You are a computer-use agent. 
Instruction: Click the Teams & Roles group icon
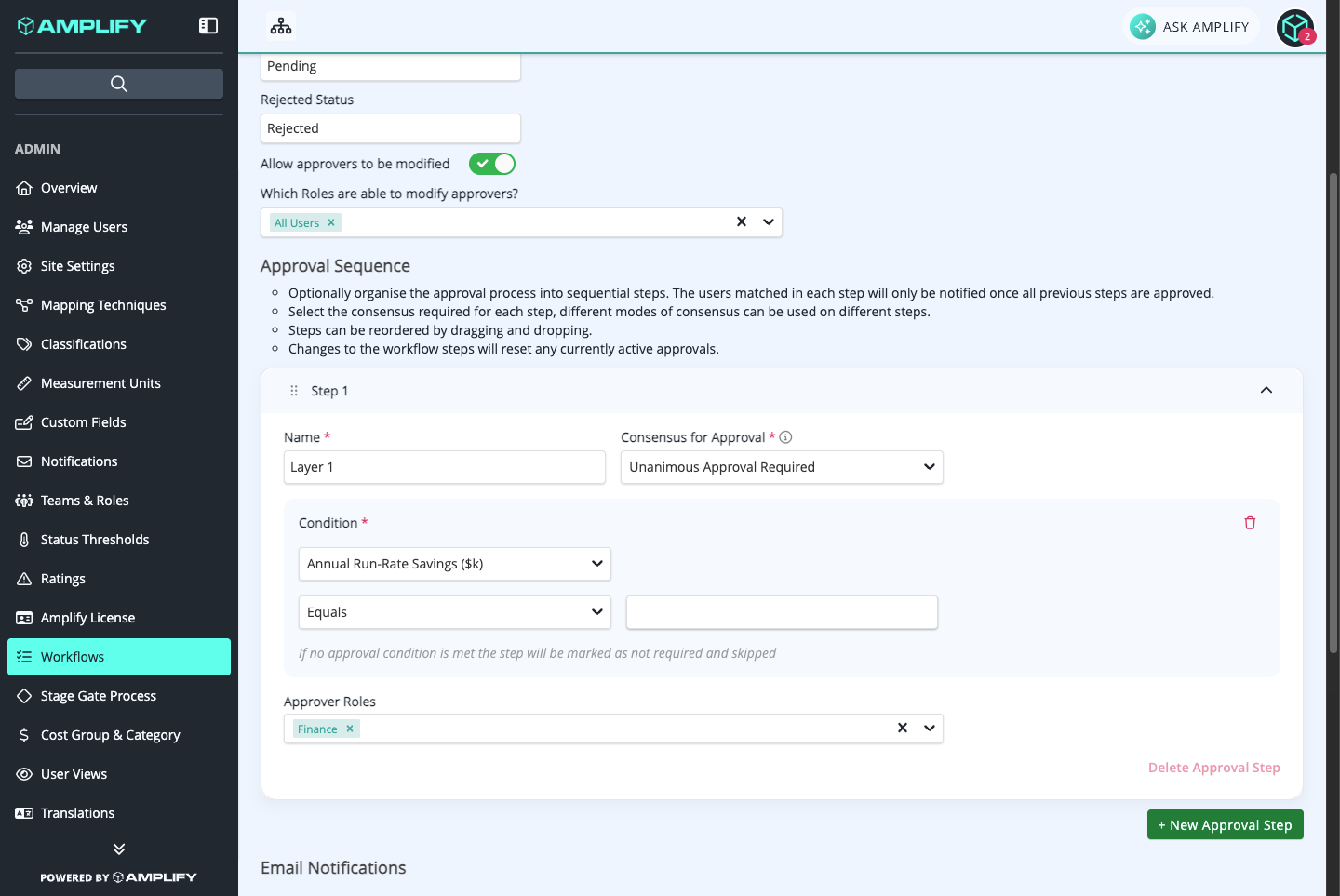coord(24,501)
